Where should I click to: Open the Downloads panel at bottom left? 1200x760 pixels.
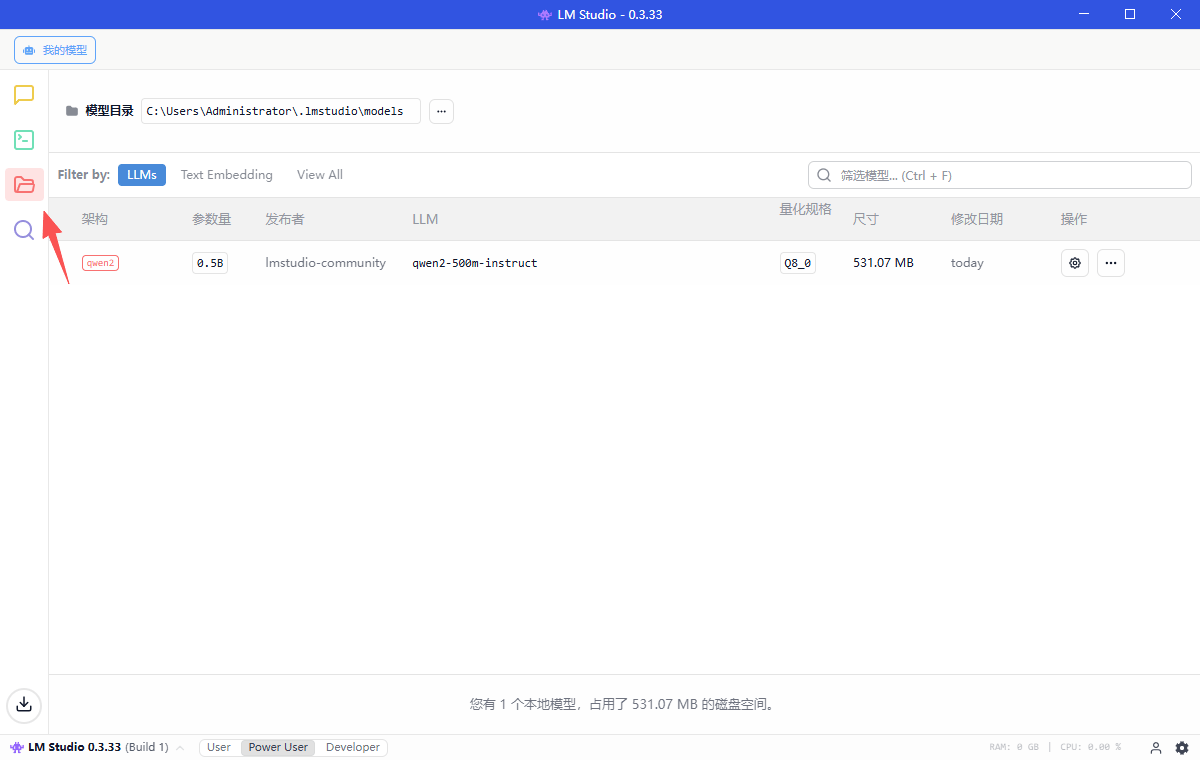click(x=24, y=705)
